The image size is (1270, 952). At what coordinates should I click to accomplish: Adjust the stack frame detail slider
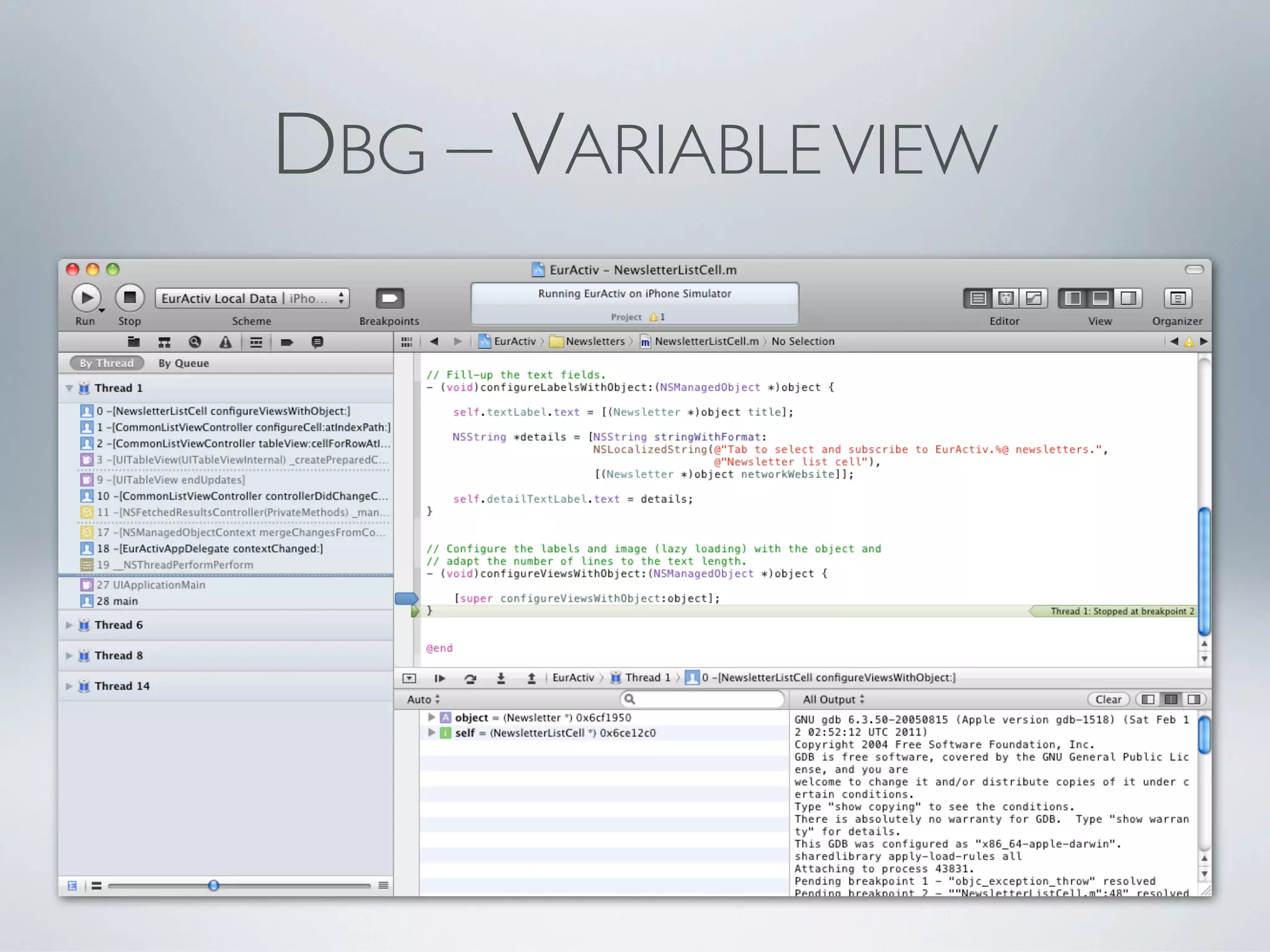pos(213,886)
